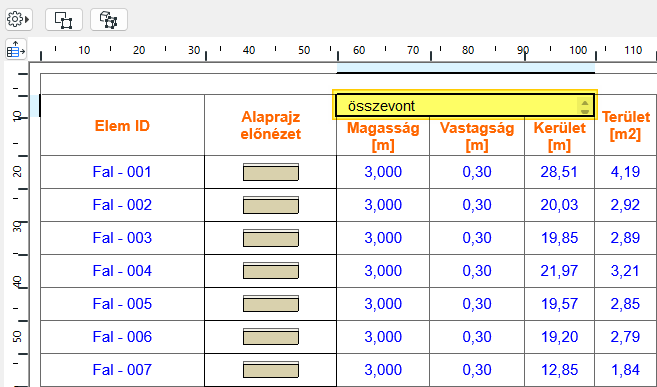This screenshot has width=657, height=387.
Task: Click the area value 4,19
Action: [x=625, y=172]
